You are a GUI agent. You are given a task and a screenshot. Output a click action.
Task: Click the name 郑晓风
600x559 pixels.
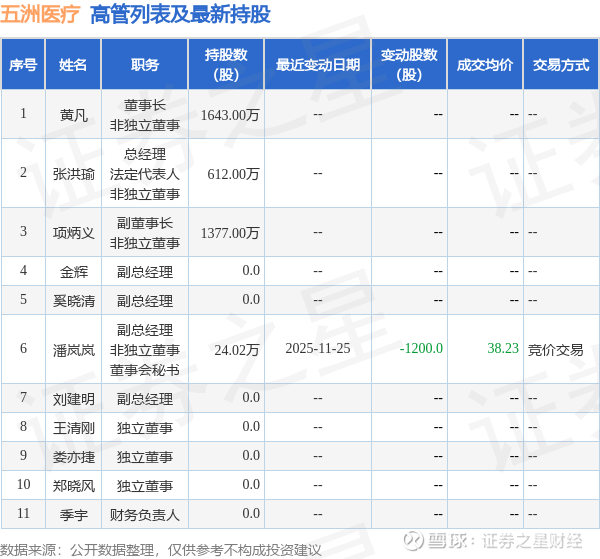[73, 486]
